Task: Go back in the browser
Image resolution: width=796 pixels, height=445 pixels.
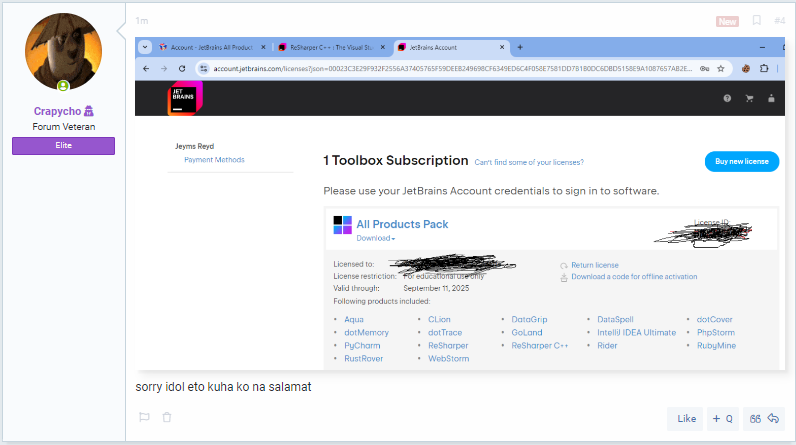Action: coord(146,69)
